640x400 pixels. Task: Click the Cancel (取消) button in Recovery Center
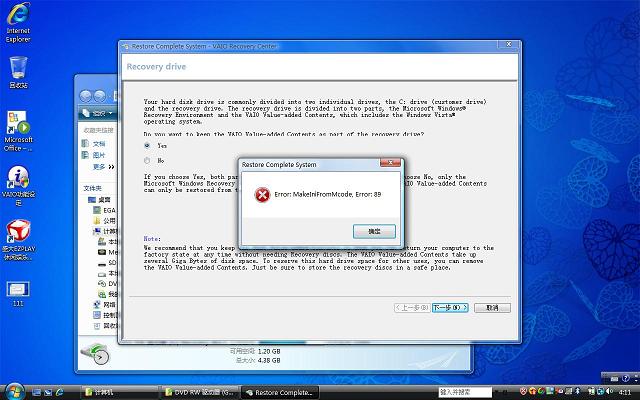point(492,308)
